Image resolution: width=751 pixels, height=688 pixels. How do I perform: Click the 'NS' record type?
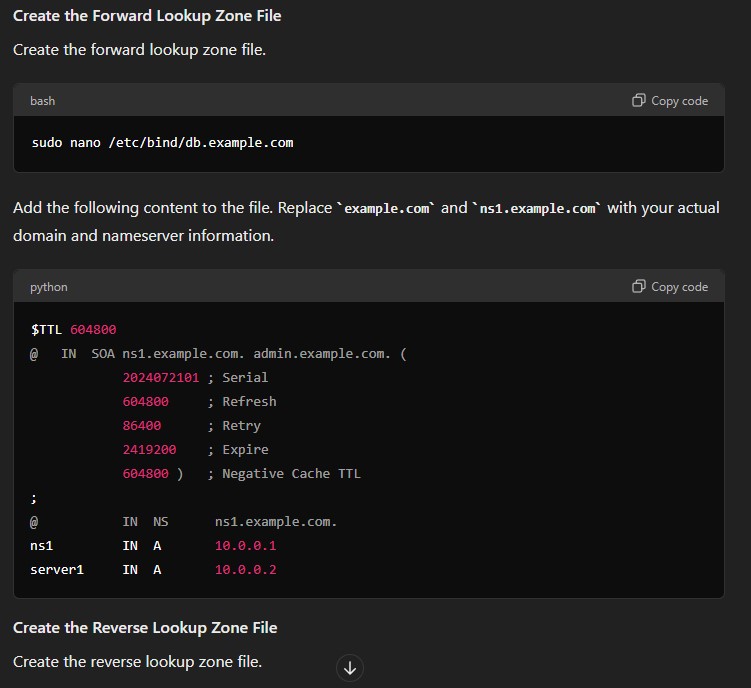coord(160,521)
